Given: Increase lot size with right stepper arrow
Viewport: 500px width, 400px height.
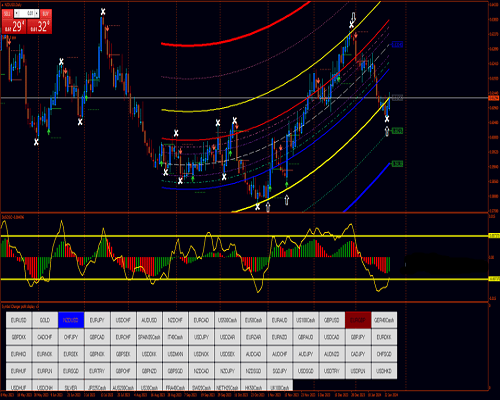Looking at the screenshot, I should (37, 14).
